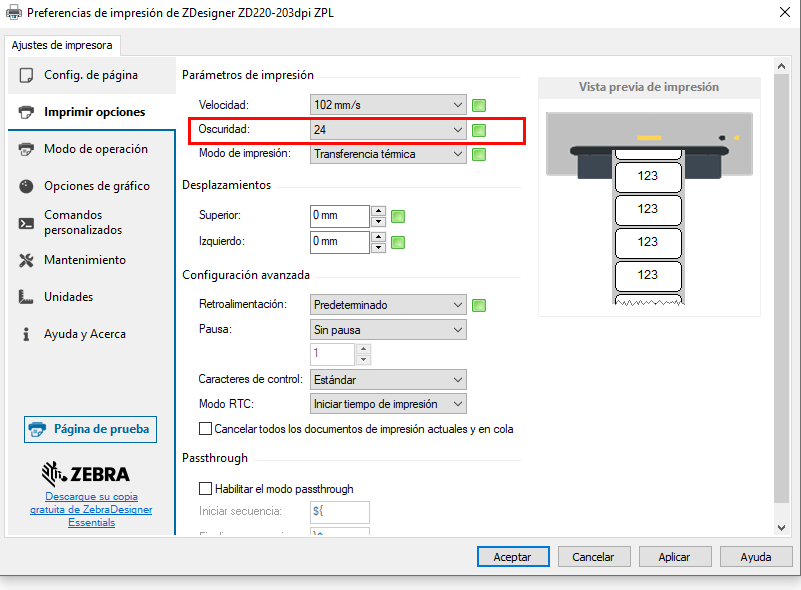Click the Ayuda y Acerca info icon

coord(27,334)
